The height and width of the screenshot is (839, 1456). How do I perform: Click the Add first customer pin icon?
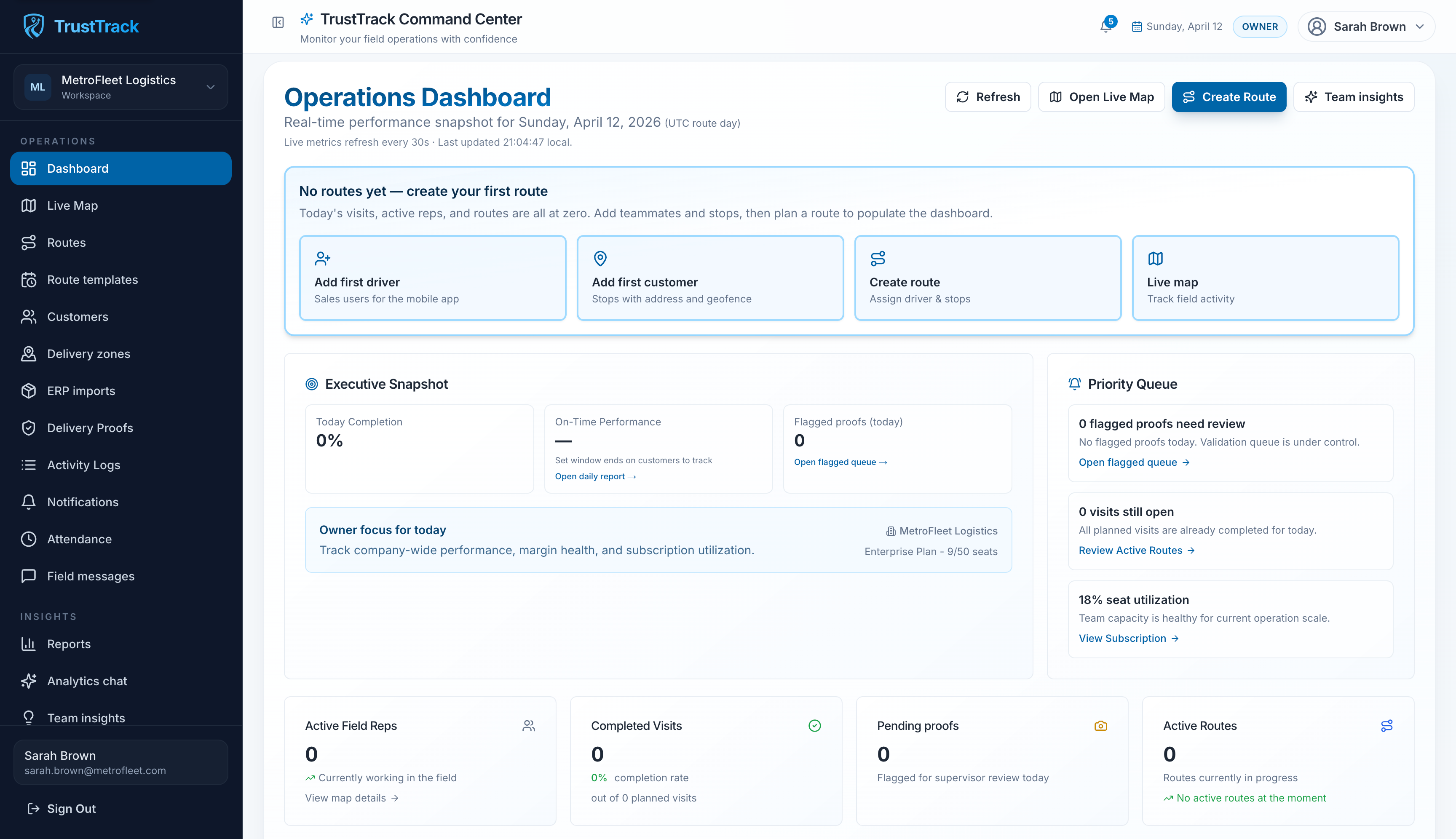coord(600,258)
